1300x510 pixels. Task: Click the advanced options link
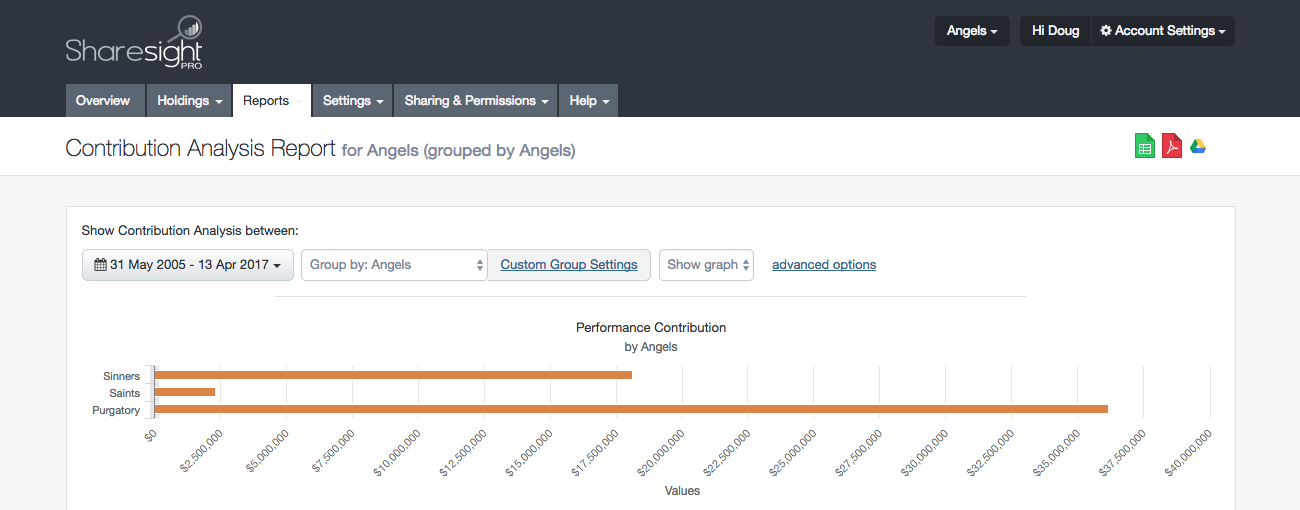(x=824, y=265)
